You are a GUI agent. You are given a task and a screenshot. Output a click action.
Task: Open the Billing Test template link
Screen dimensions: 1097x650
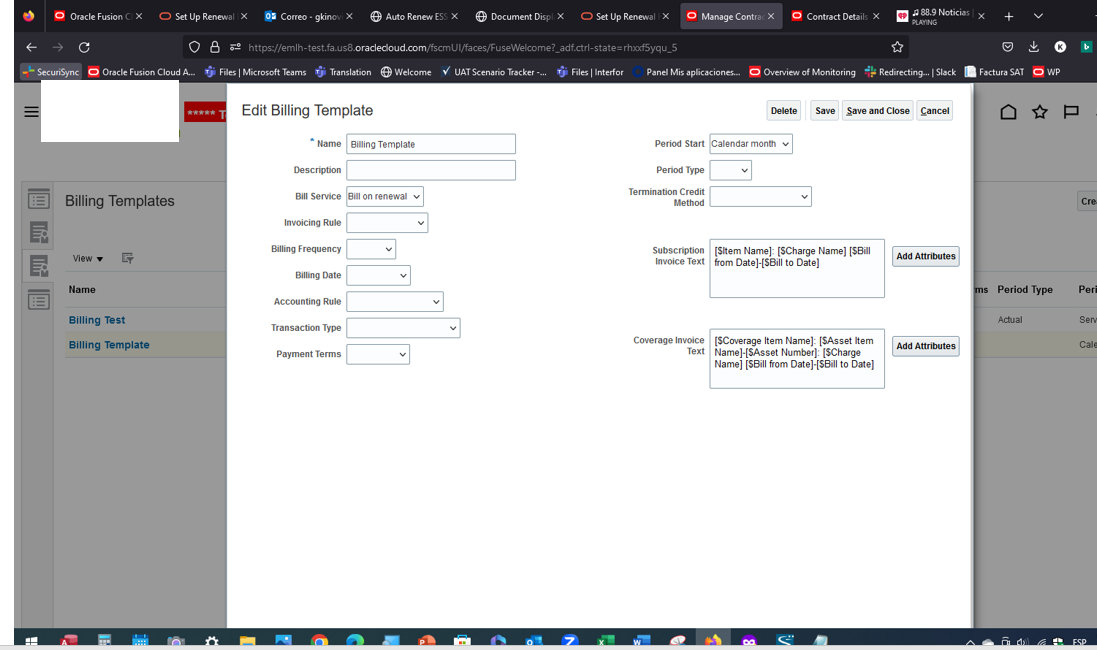(97, 320)
